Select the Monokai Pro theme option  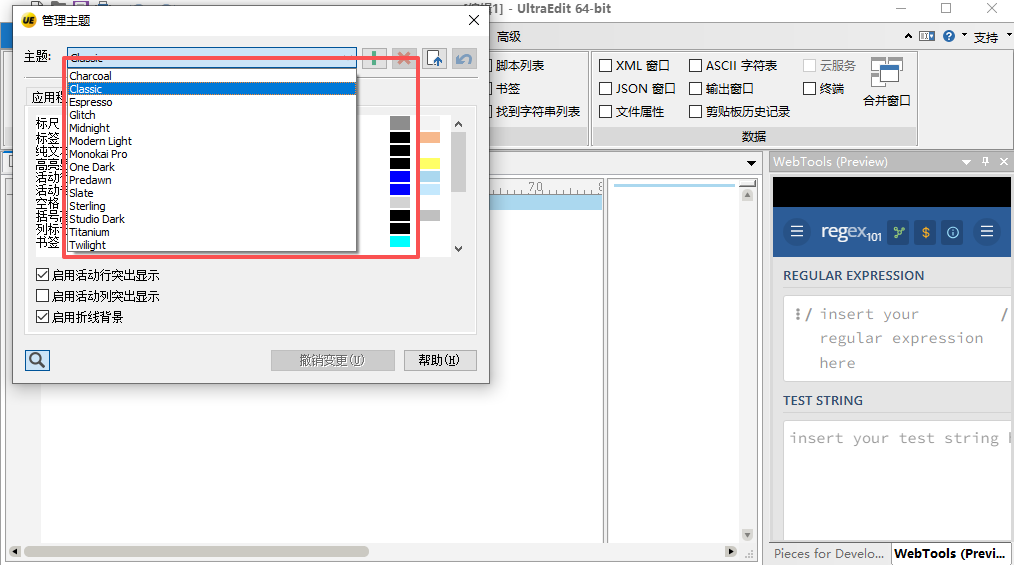[212, 154]
